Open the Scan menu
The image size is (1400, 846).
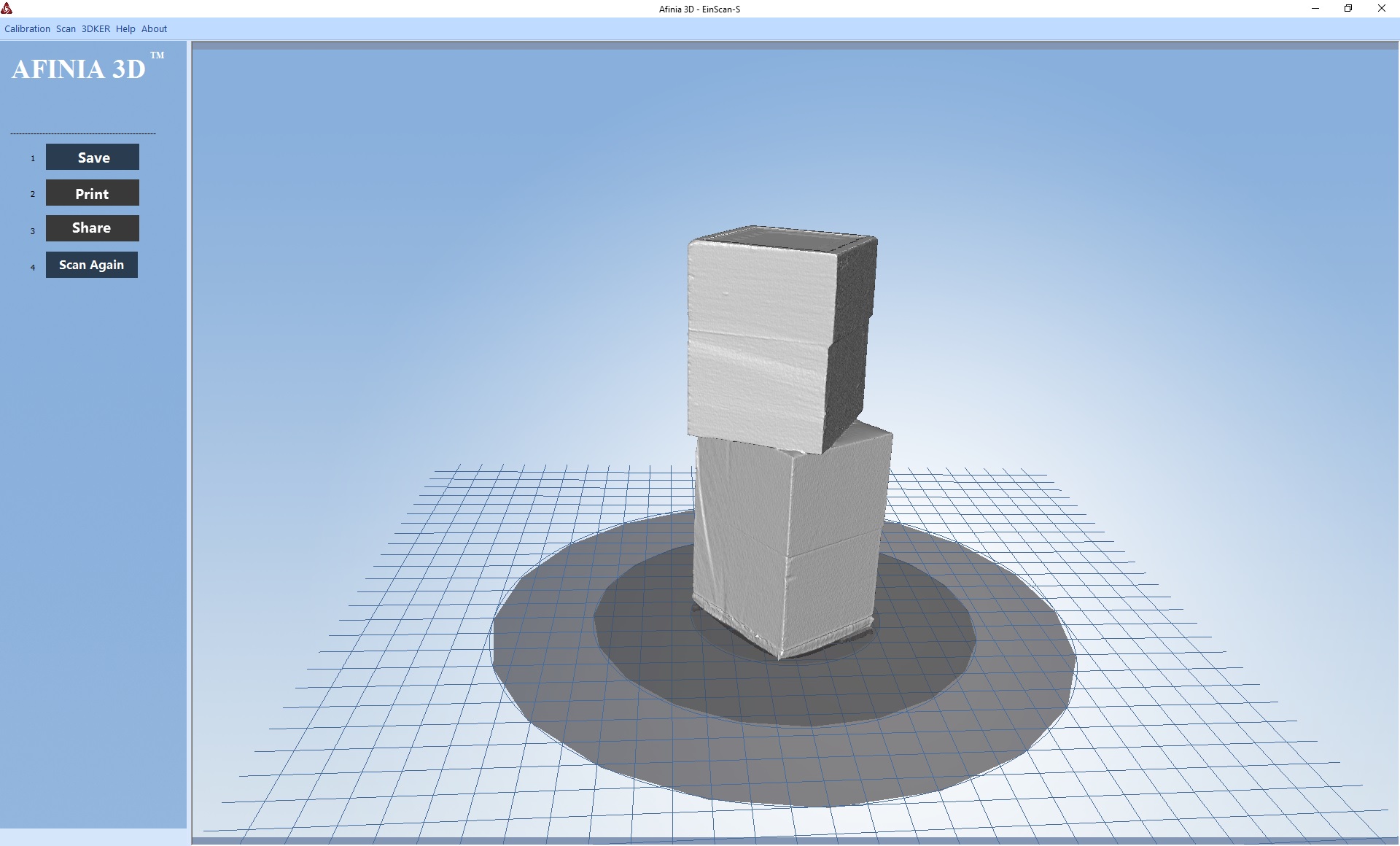pos(66,29)
